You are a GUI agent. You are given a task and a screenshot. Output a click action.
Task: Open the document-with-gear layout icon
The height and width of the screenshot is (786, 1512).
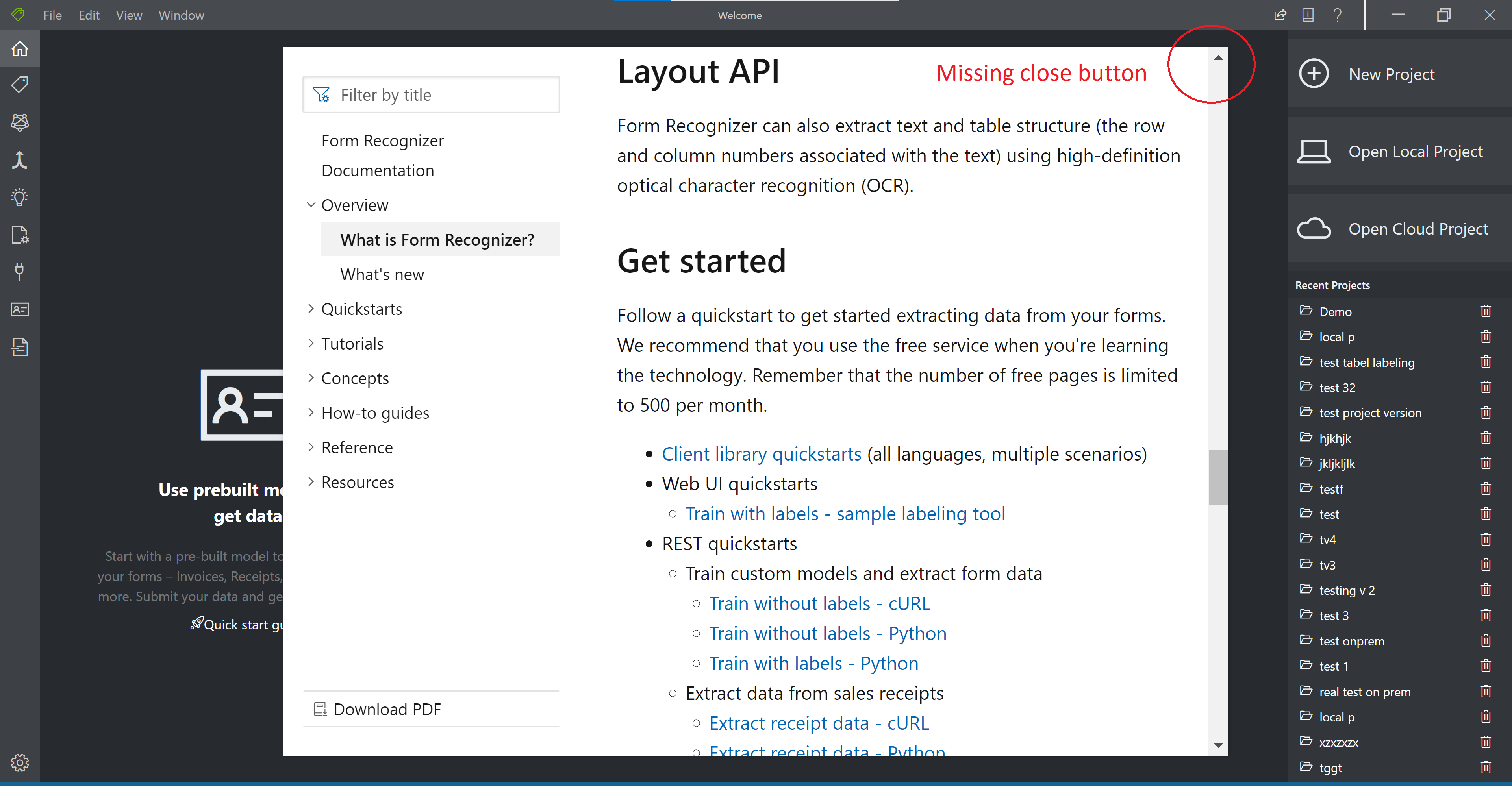pos(19,235)
